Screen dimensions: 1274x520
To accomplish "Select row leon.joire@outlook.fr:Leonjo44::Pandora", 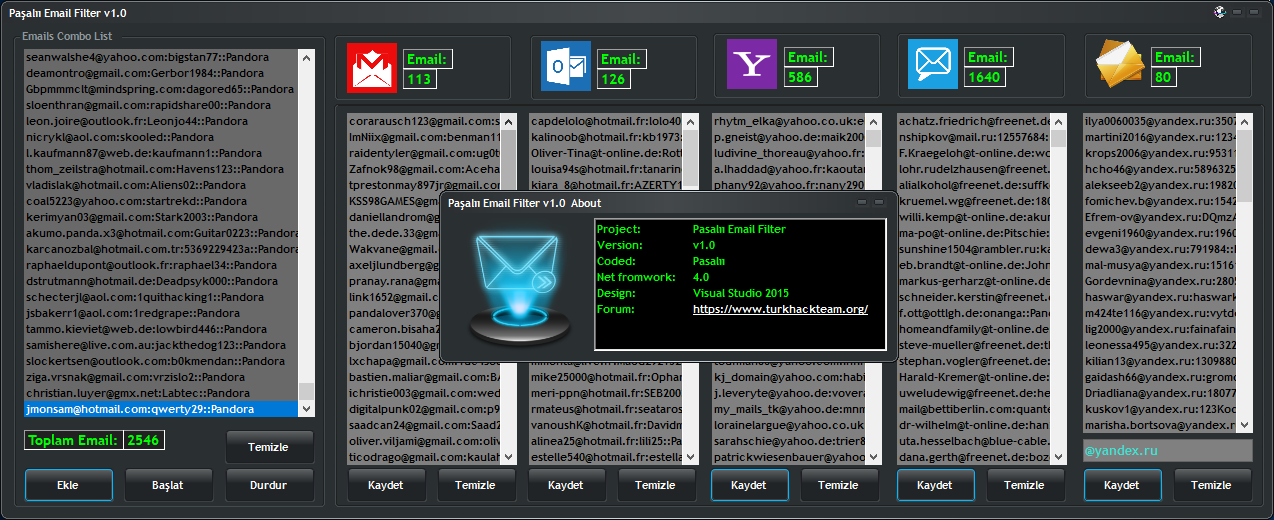I will 162,121.
